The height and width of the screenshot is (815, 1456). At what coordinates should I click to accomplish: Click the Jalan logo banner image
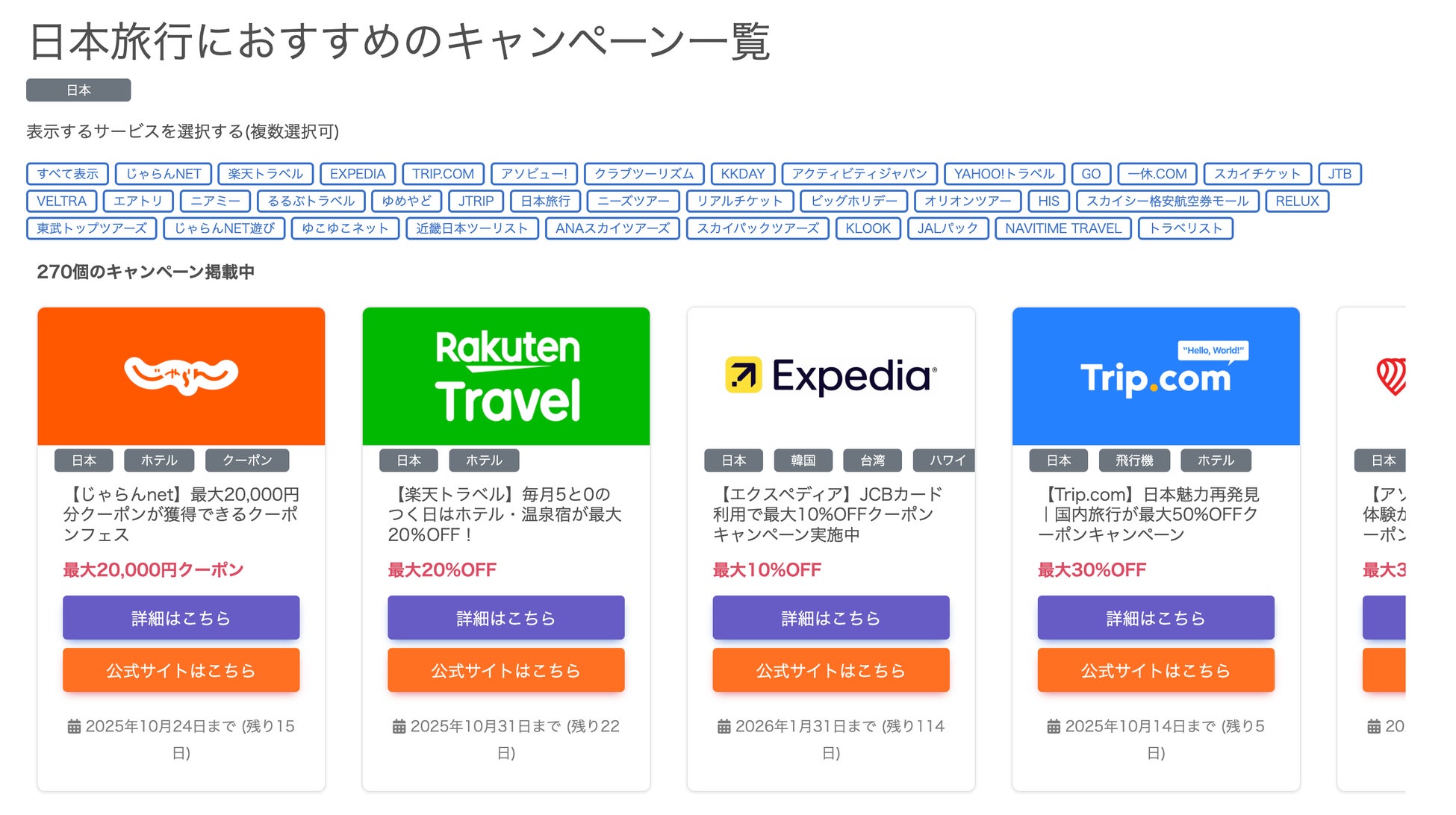pyautogui.click(x=181, y=375)
